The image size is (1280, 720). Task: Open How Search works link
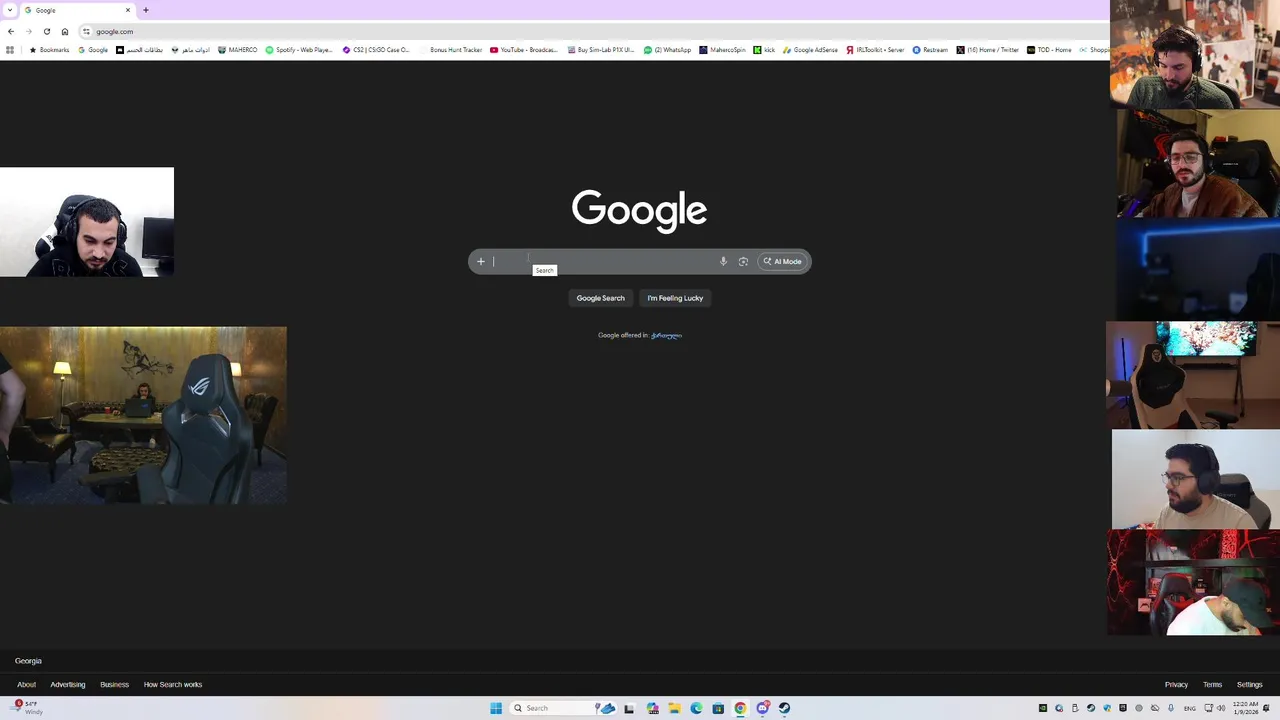(173, 684)
